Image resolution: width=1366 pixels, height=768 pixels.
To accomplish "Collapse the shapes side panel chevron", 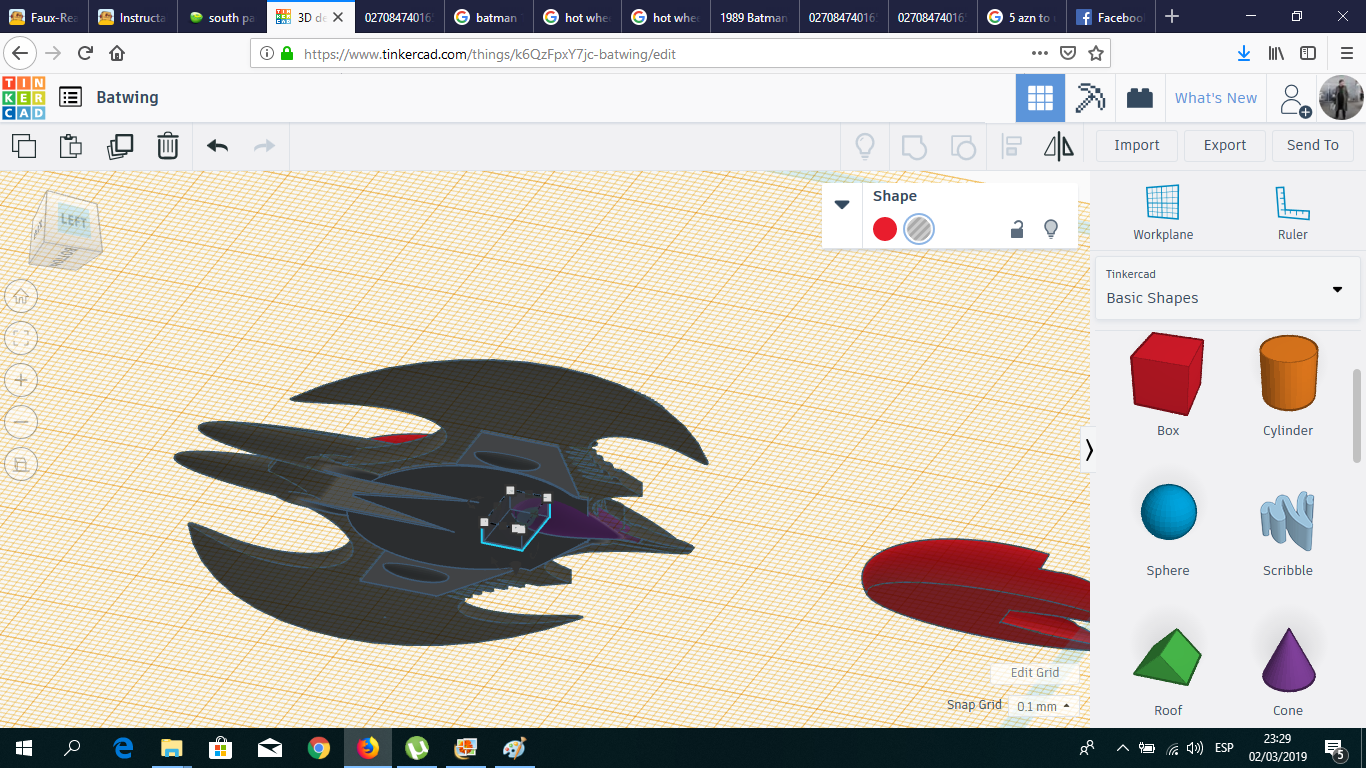I will point(1089,450).
